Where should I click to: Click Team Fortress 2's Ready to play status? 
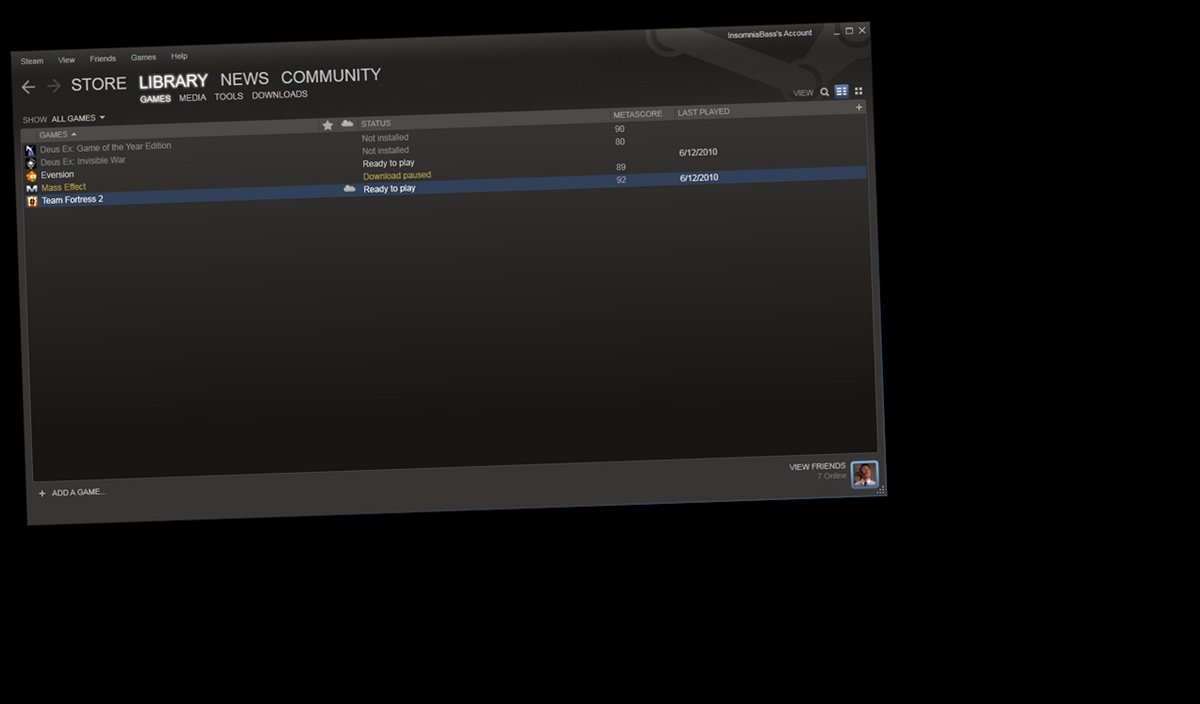click(389, 189)
